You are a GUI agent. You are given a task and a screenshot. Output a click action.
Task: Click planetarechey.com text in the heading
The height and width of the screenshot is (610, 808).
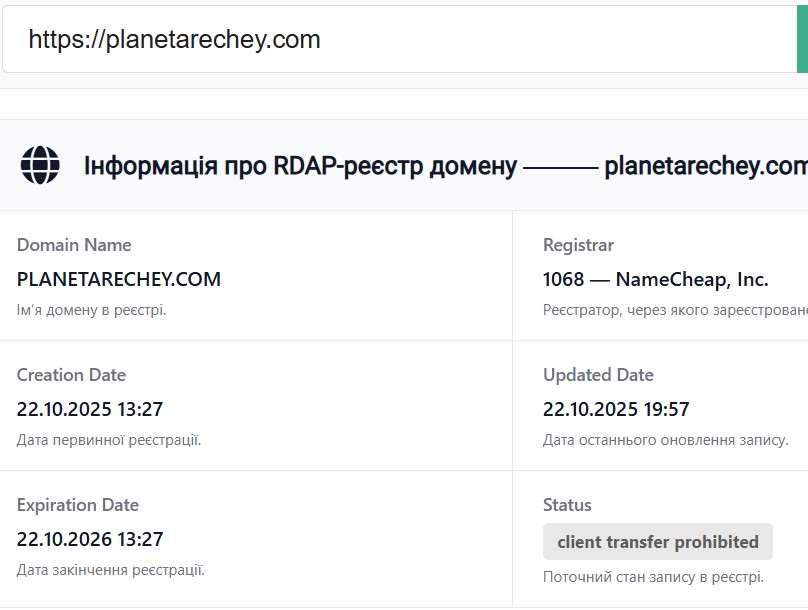pyautogui.click(x=706, y=166)
